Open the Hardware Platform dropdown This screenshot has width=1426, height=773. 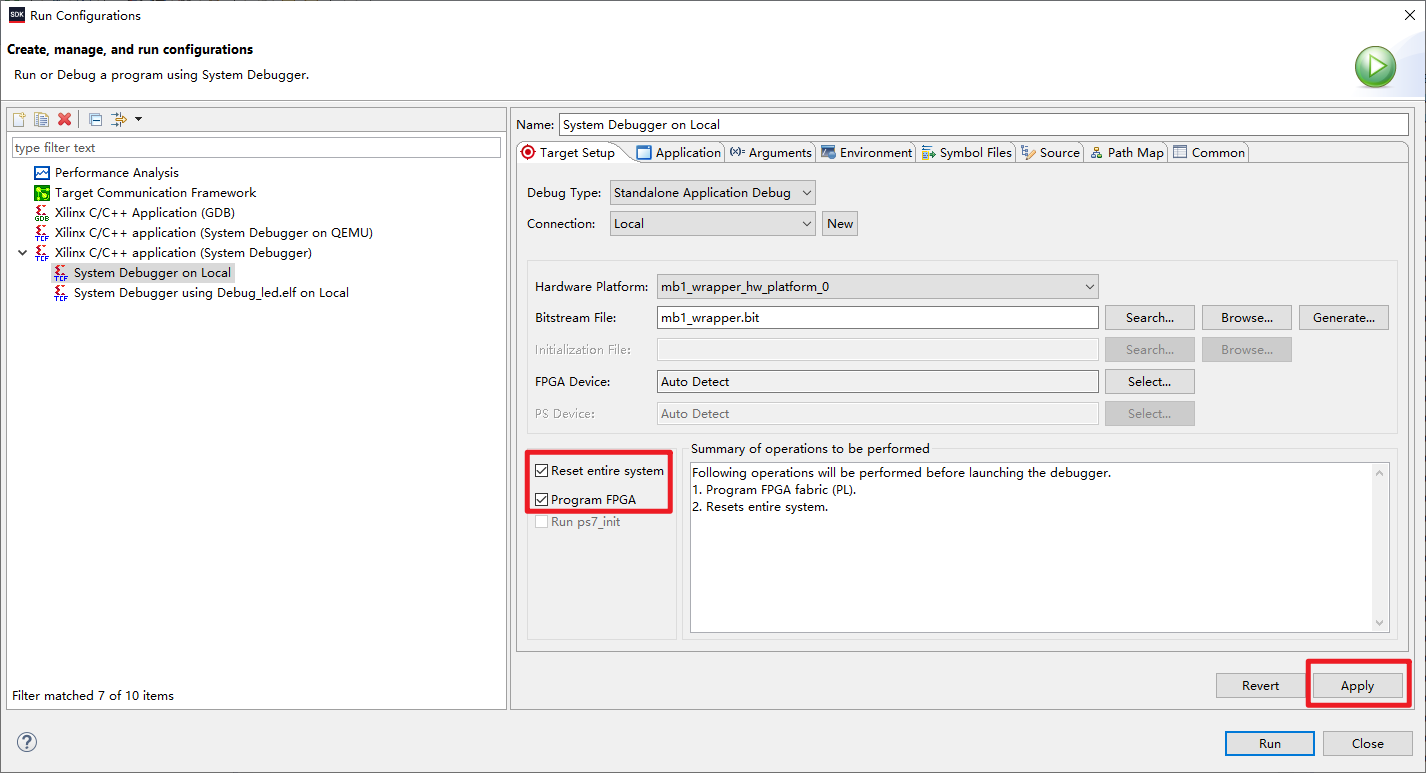(878, 287)
